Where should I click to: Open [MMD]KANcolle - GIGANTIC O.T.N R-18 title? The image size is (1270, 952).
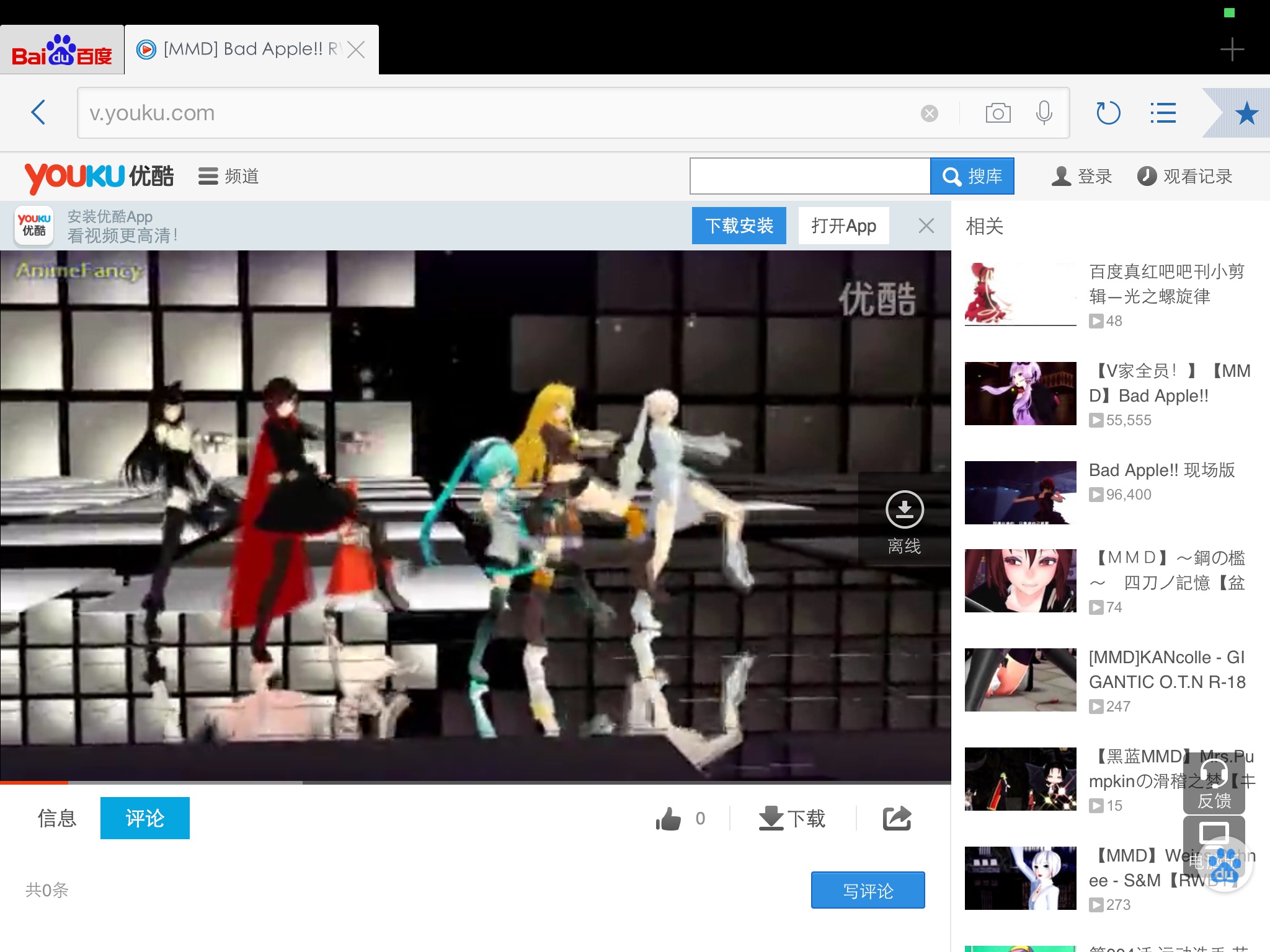tap(1167, 669)
